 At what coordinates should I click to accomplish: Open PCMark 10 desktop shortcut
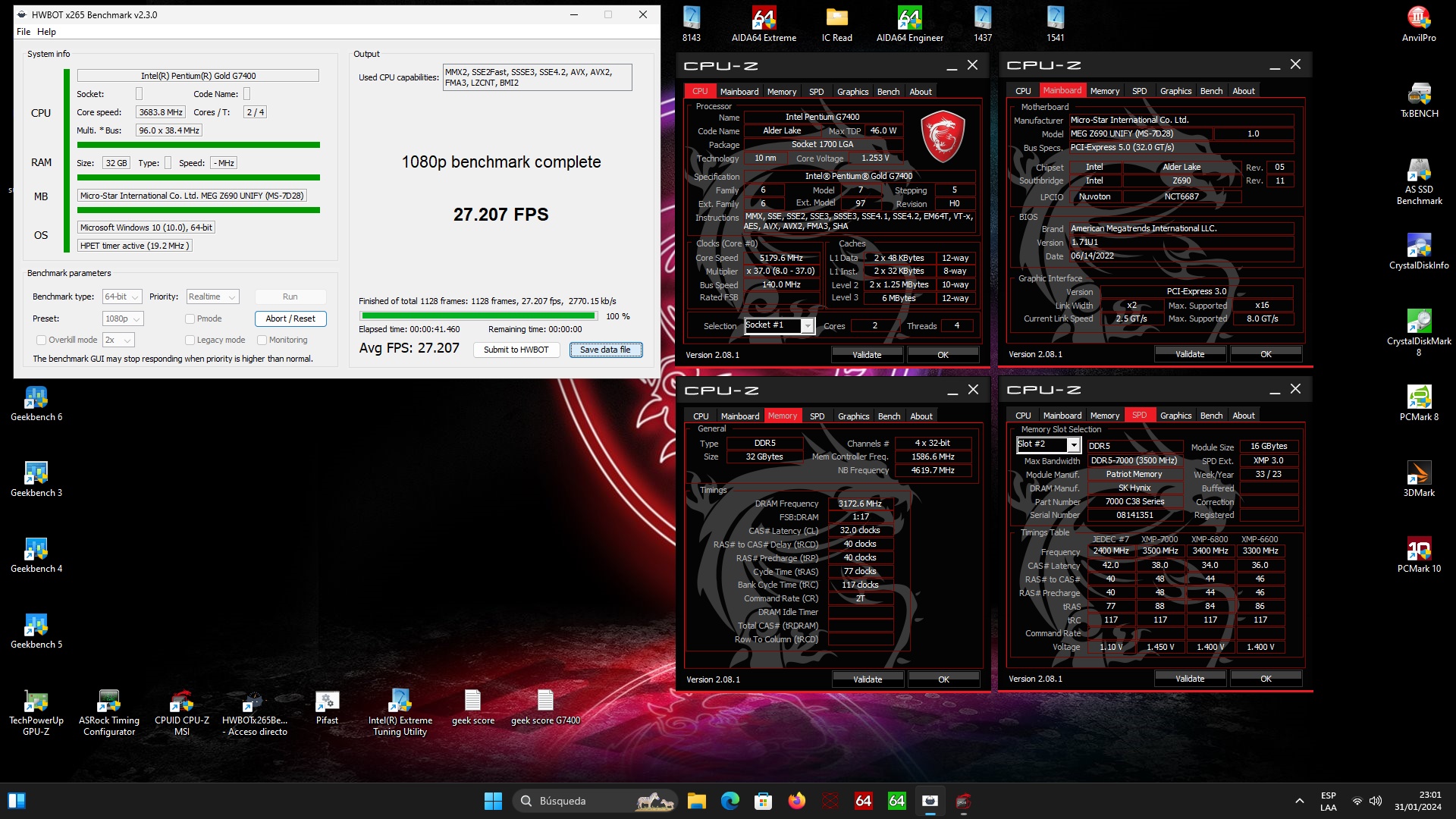click(x=1419, y=555)
